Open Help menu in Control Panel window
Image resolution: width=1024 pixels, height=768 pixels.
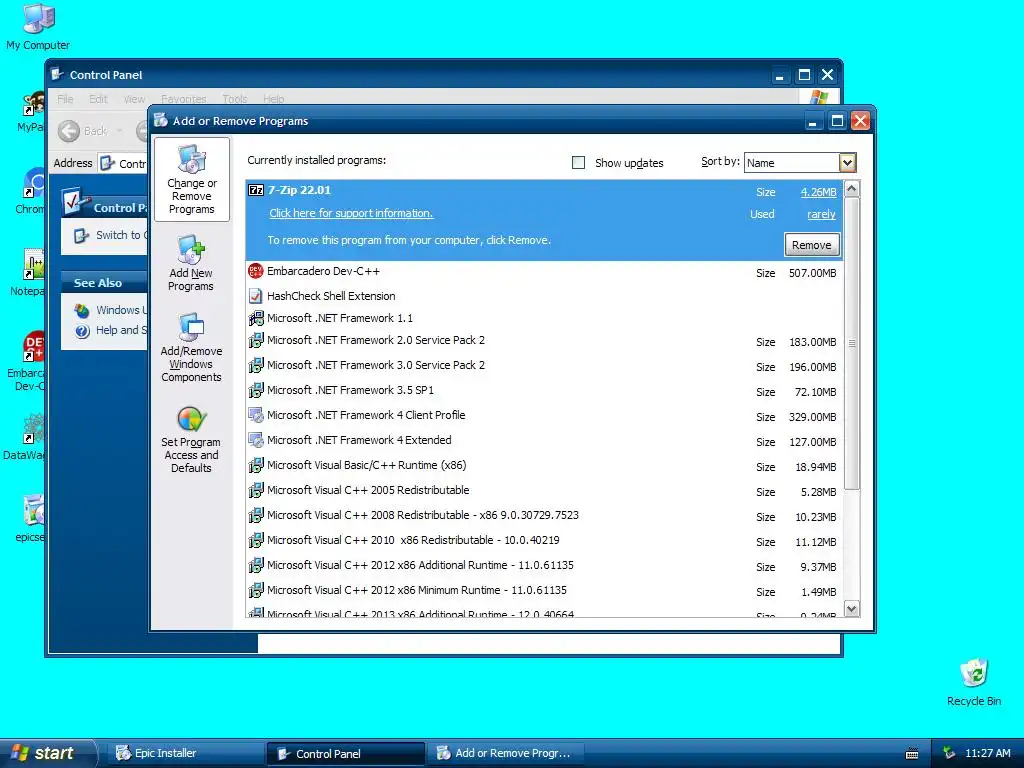274,99
